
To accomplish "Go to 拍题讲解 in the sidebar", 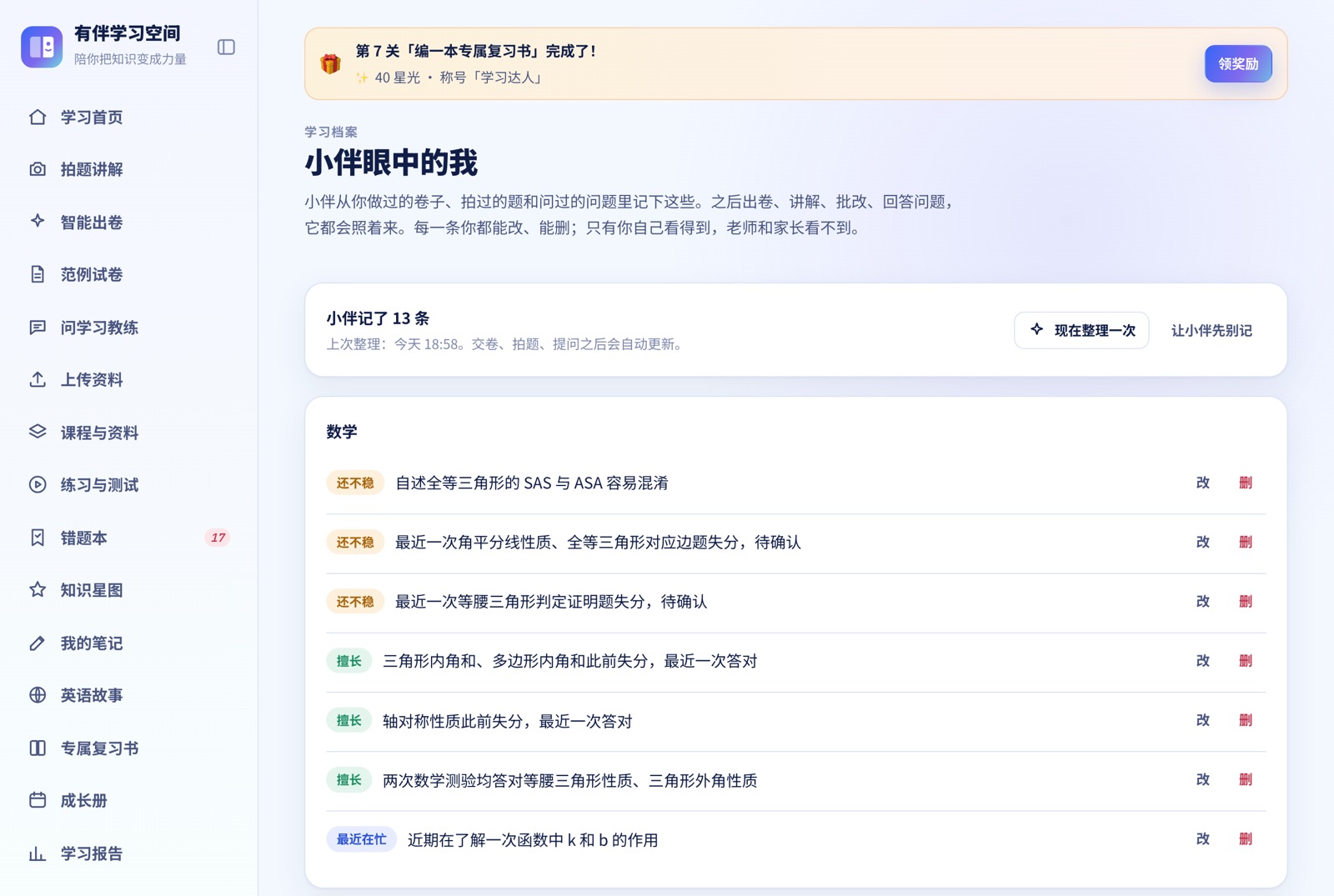I will 128,169.
